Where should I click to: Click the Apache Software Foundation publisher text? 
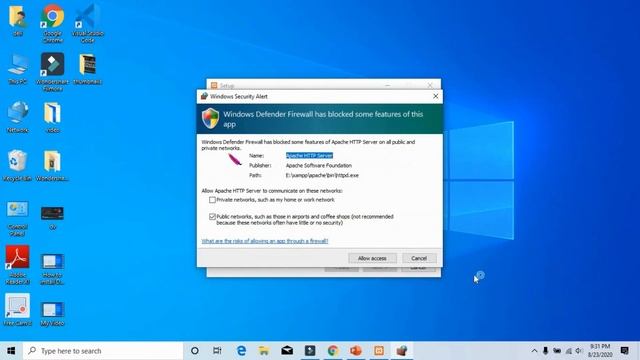318,165
